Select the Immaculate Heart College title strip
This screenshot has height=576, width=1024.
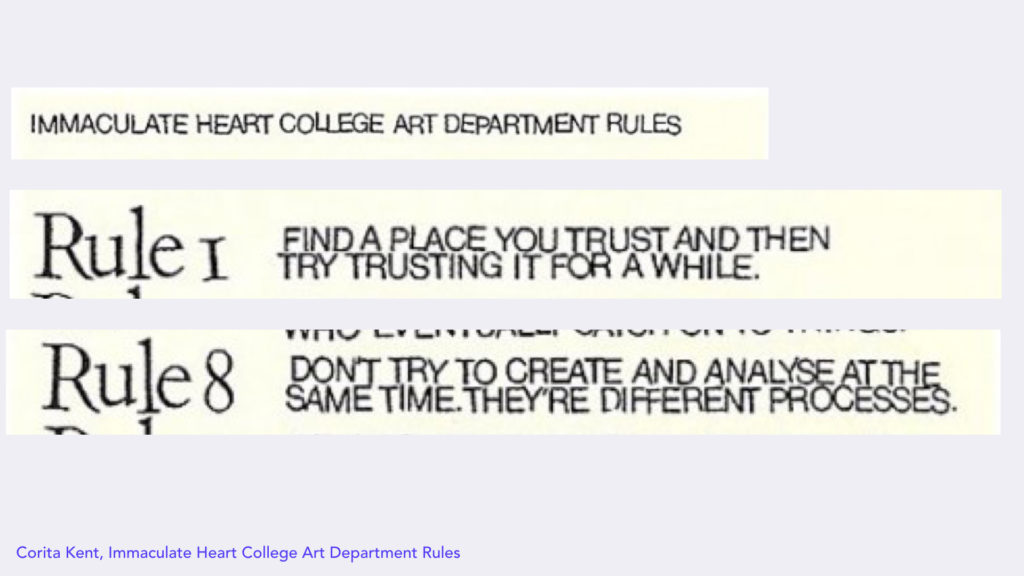[389, 123]
